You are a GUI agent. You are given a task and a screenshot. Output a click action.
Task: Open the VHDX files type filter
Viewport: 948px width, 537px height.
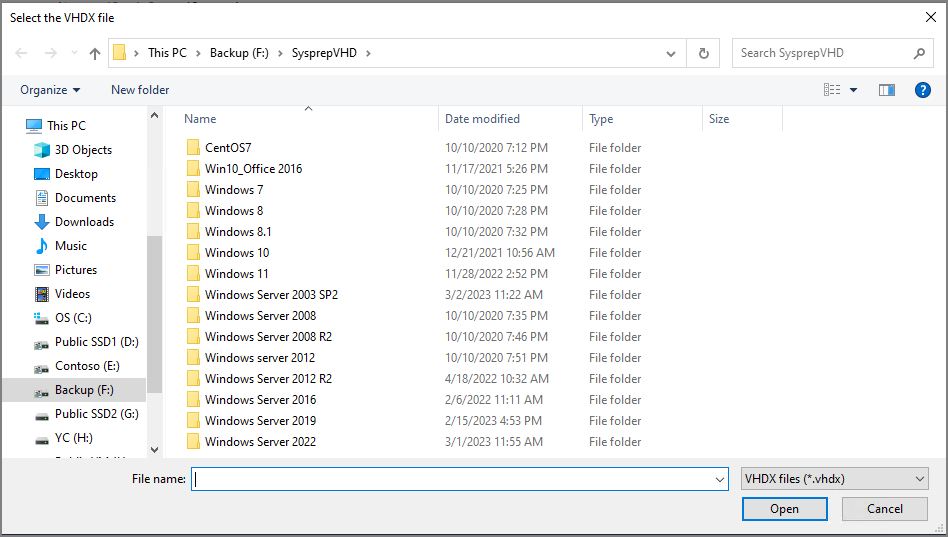834,479
